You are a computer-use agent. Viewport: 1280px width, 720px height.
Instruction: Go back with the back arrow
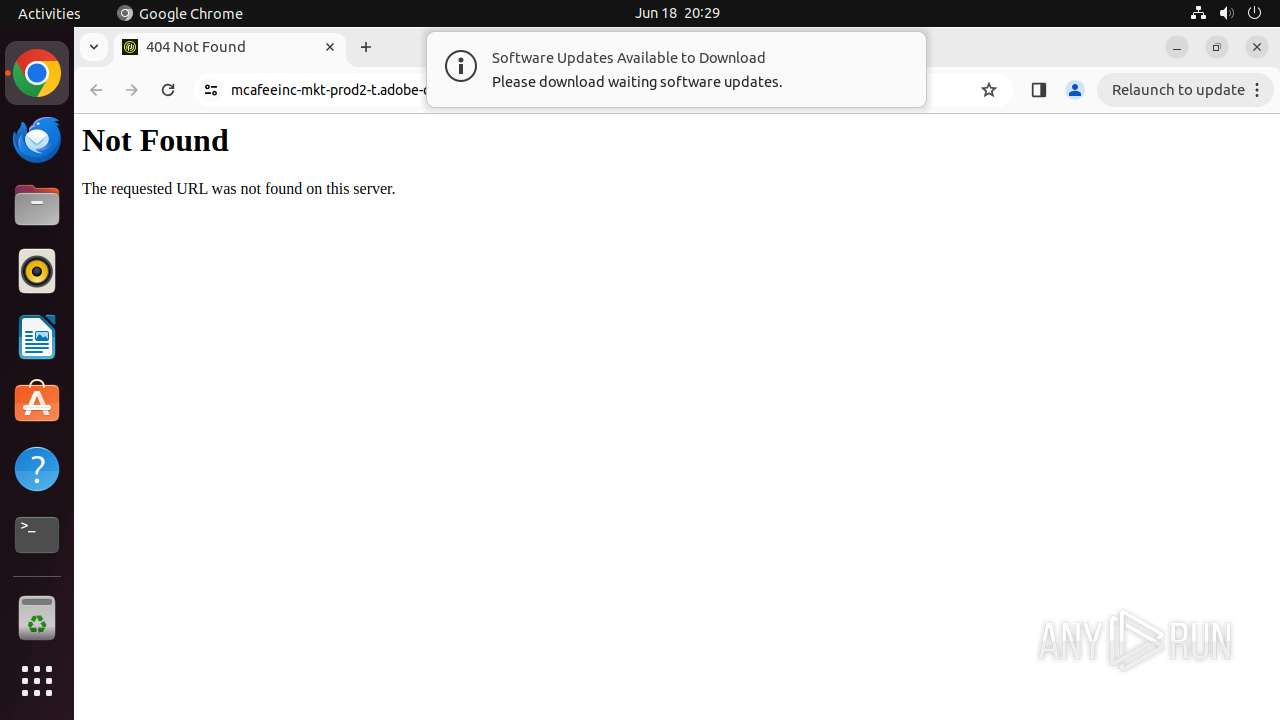(96, 90)
